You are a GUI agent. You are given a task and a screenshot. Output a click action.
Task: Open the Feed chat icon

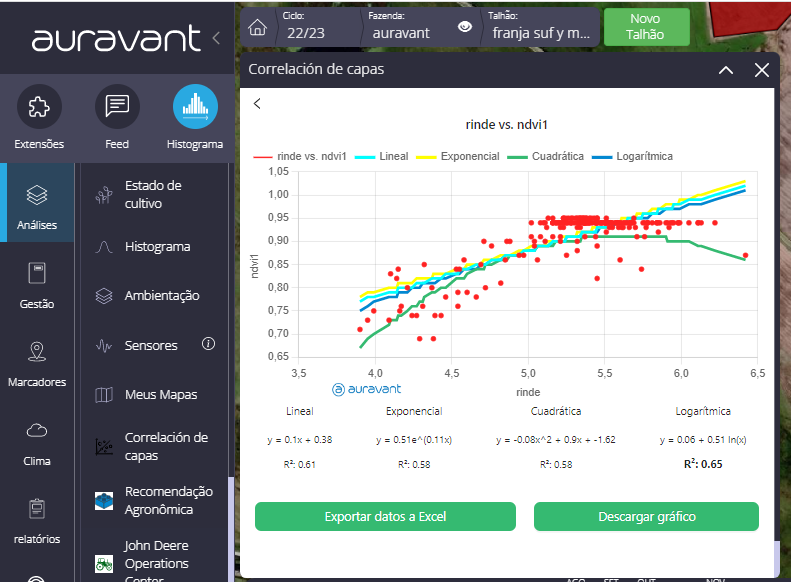tap(117, 106)
